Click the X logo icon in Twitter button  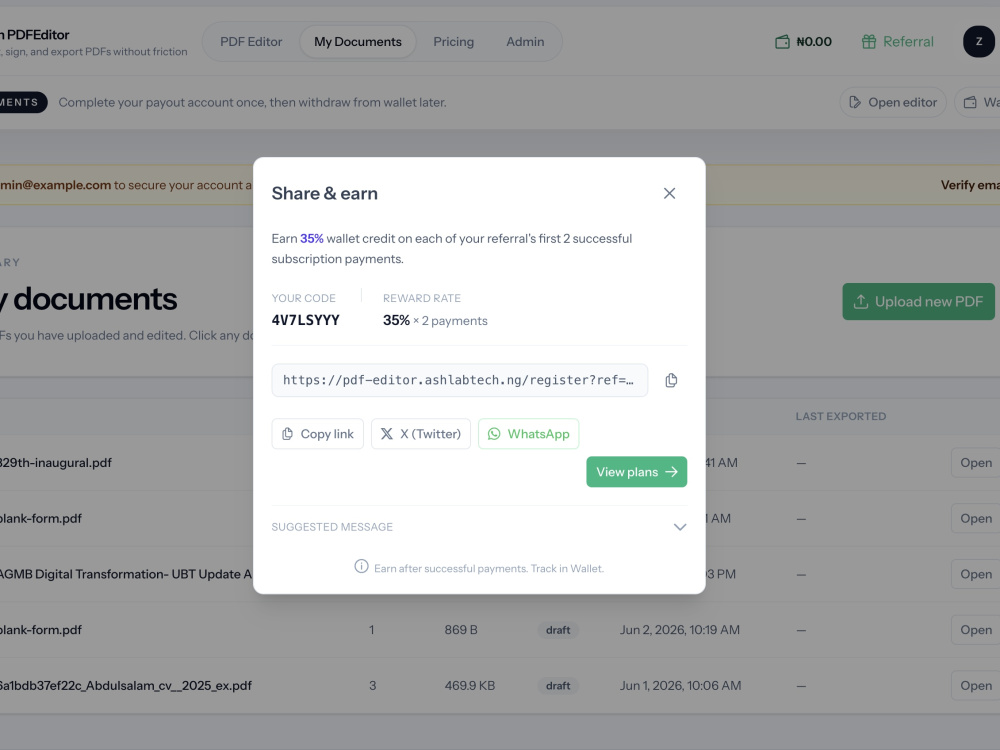[386, 434]
